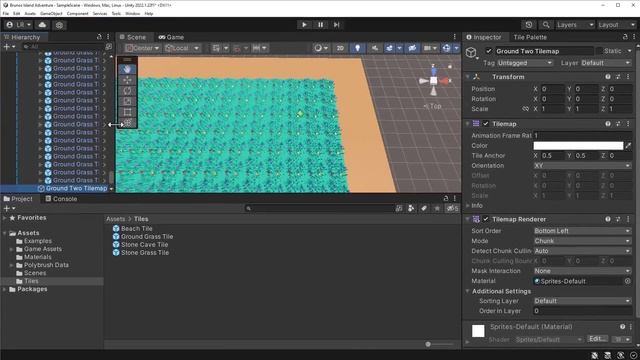Toggle scene audio icon

click(374, 48)
